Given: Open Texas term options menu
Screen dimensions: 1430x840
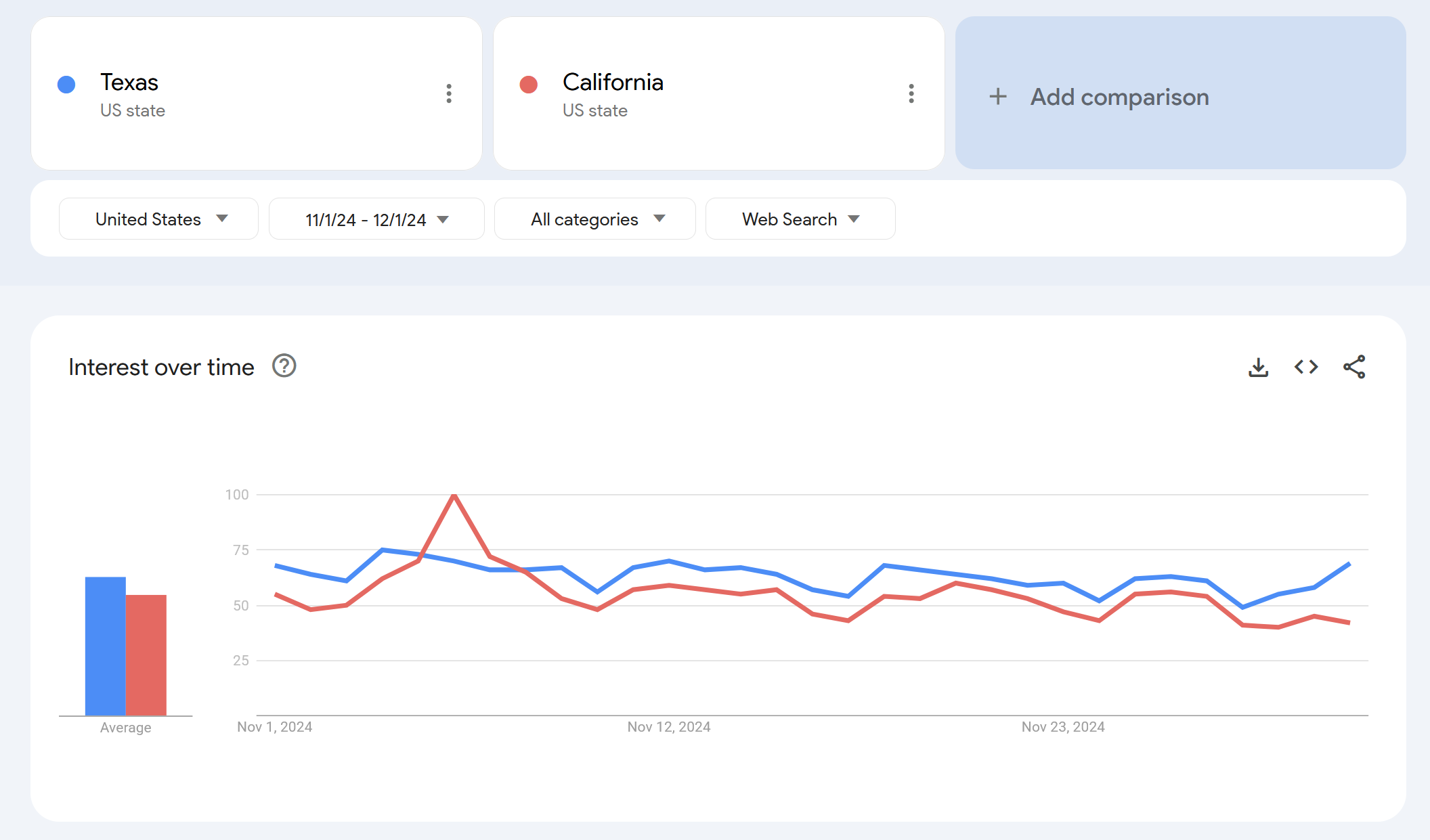Looking at the screenshot, I should coord(449,93).
